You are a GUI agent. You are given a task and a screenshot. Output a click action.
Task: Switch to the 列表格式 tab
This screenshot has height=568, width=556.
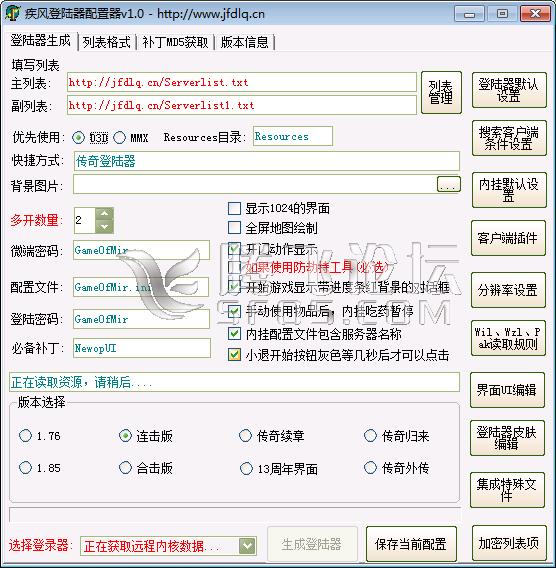(106, 42)
